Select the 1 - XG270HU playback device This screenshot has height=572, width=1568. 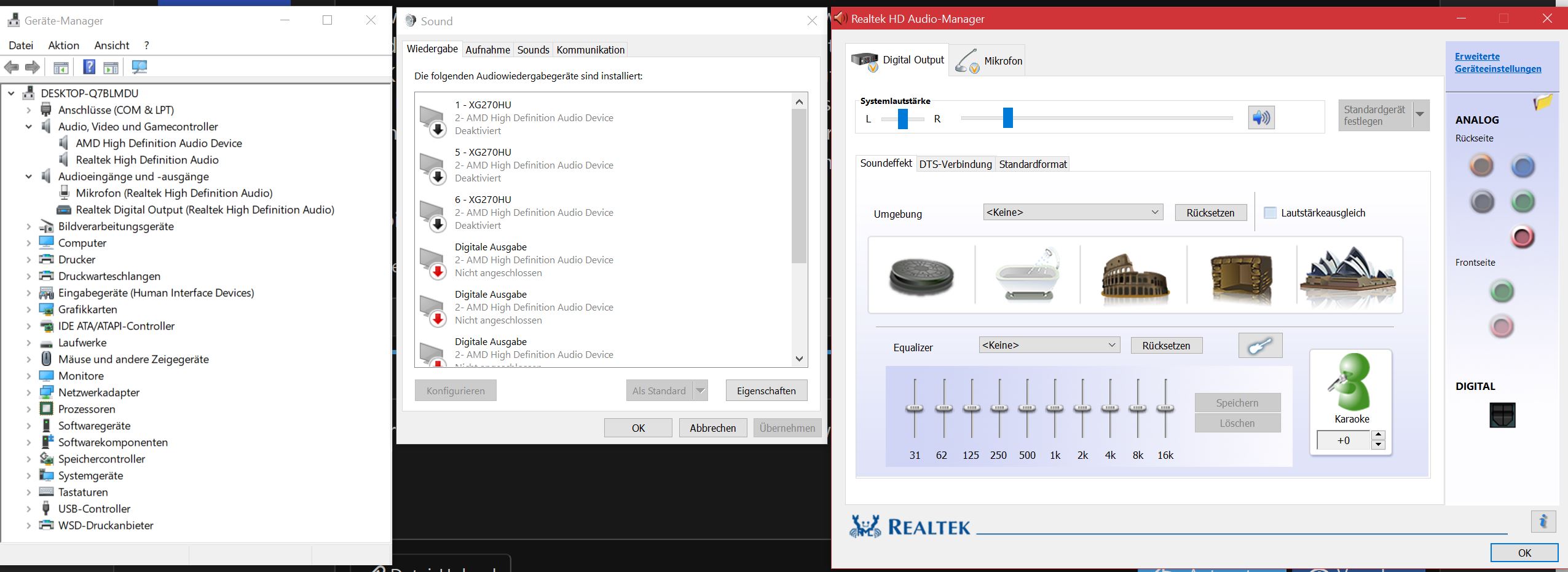[602, 117]
